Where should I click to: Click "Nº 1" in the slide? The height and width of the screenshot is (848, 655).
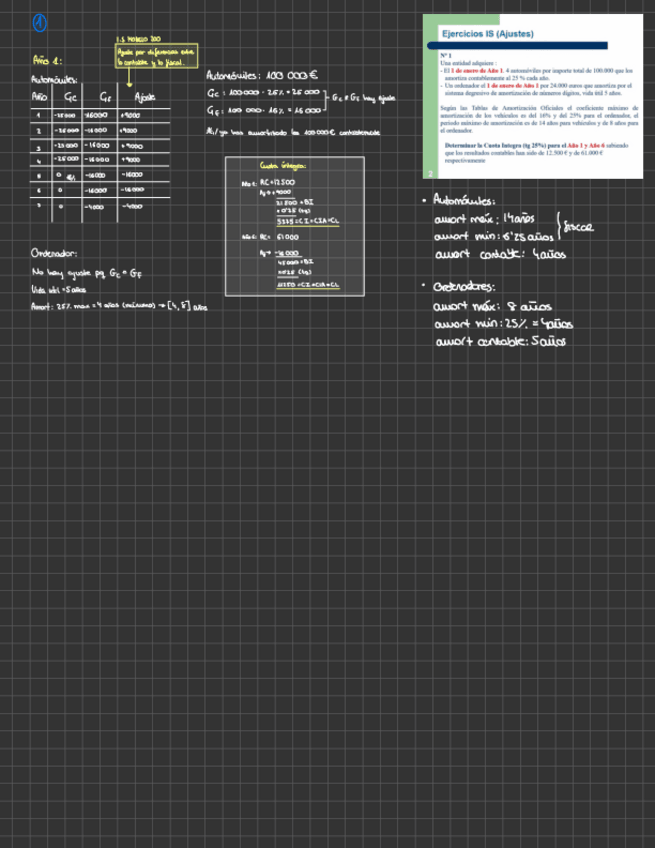point(446,56)
